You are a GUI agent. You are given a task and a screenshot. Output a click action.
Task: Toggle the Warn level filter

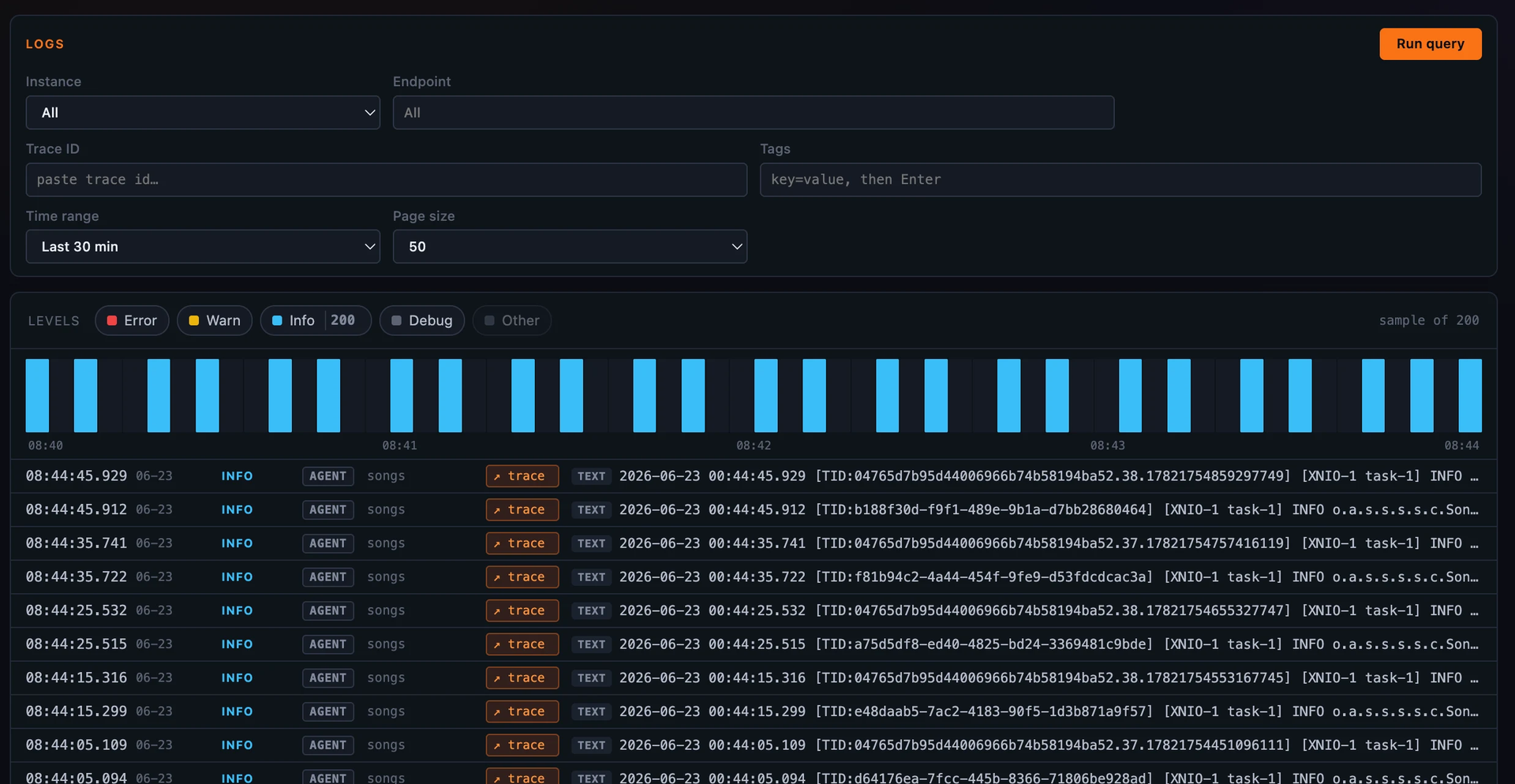point(215,320)
